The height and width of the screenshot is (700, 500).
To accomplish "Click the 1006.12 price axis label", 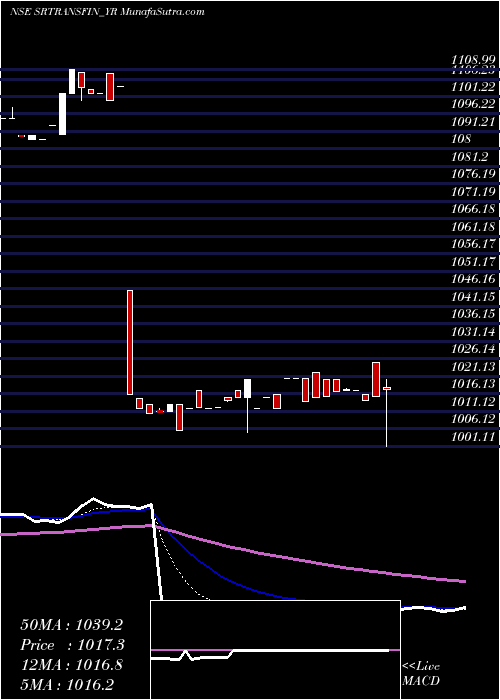I will coord(472,419).
